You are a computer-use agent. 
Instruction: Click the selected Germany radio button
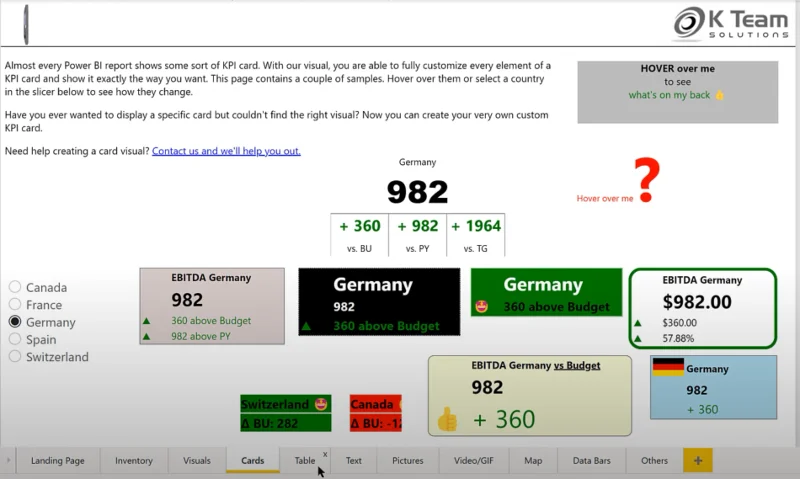point(15,321)
